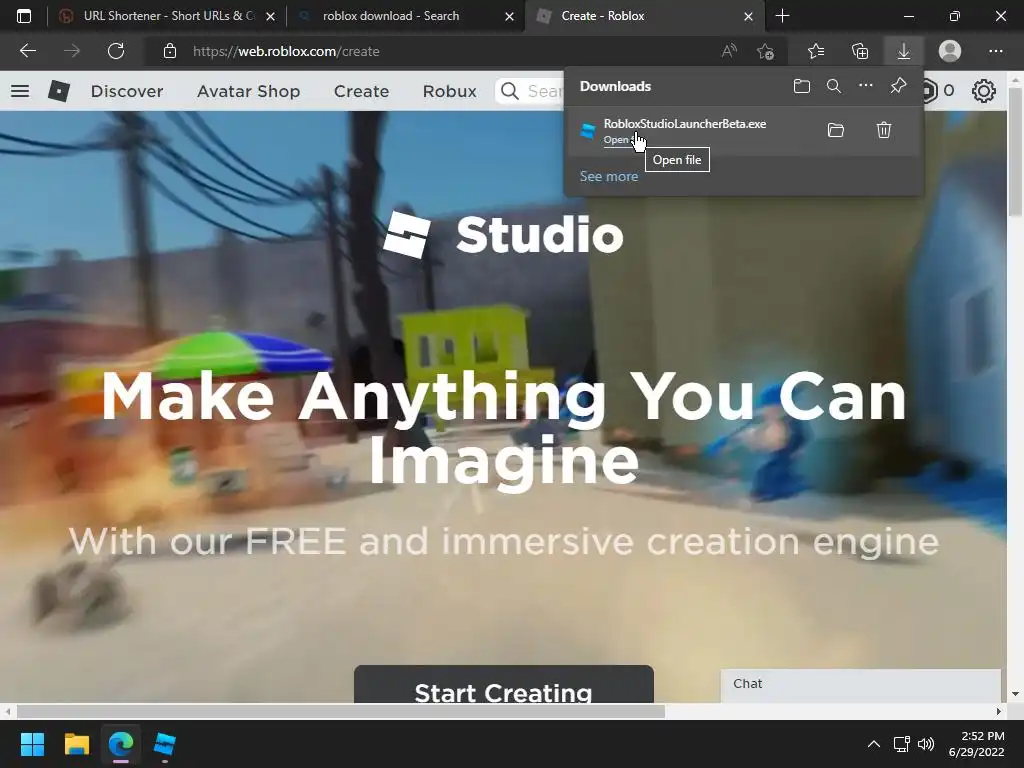Screen dimensions: 1024x768
Task: Switch to URL Shortener tab
Action: (x=168, y=16)
